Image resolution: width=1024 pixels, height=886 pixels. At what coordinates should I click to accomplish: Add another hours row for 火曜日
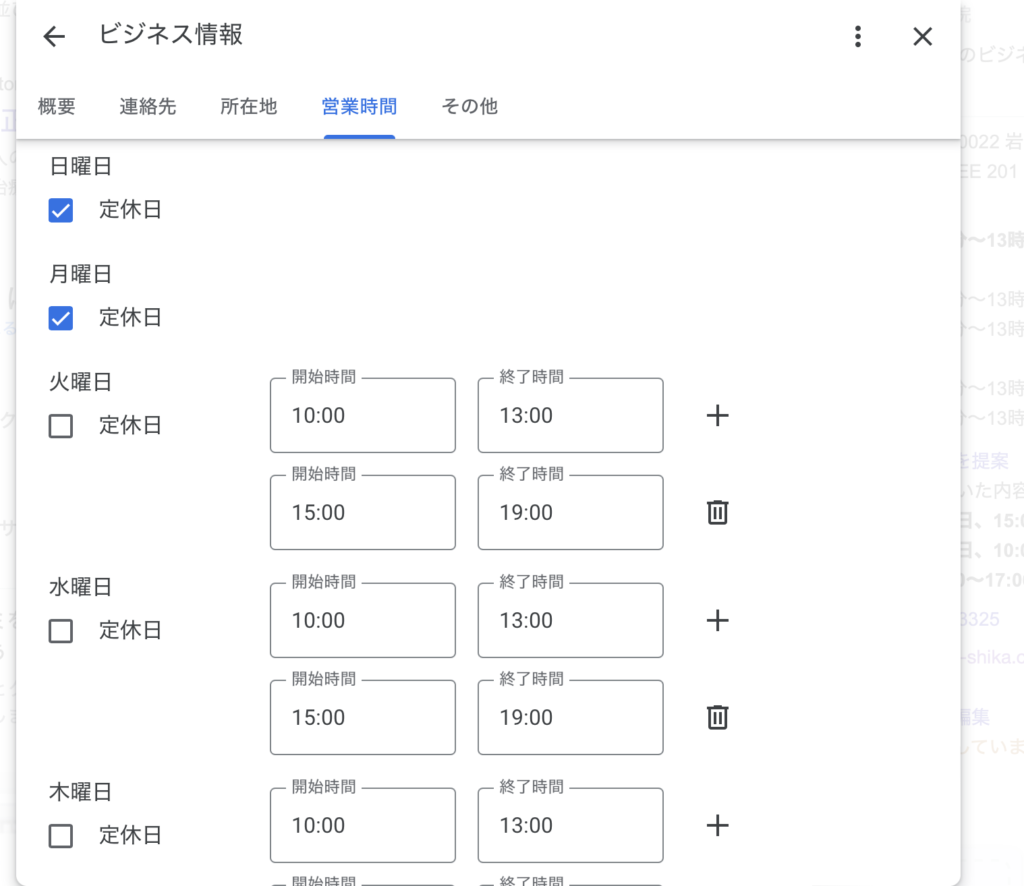tap(717, 416)
